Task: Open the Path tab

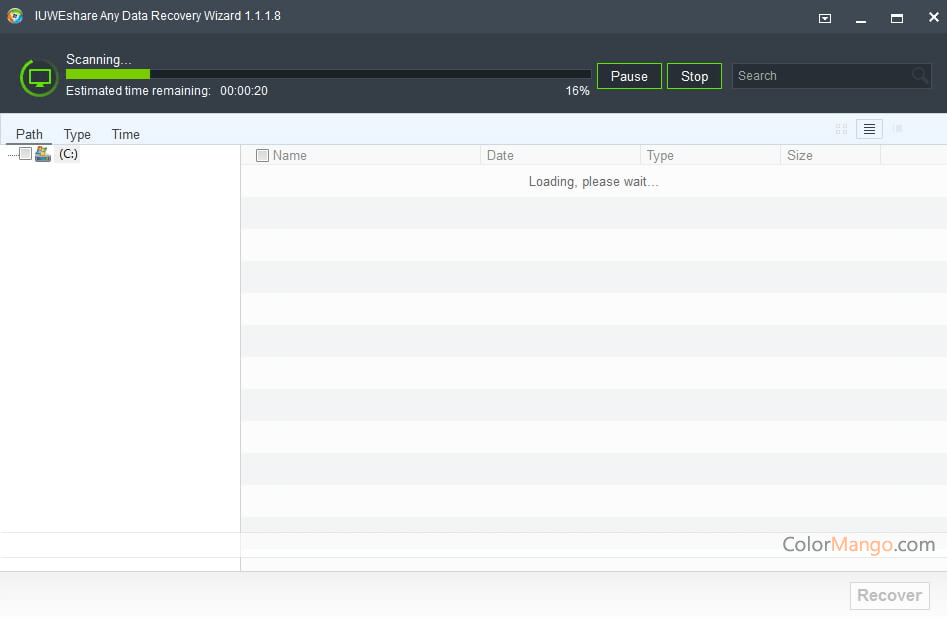Action: (29, 134)
